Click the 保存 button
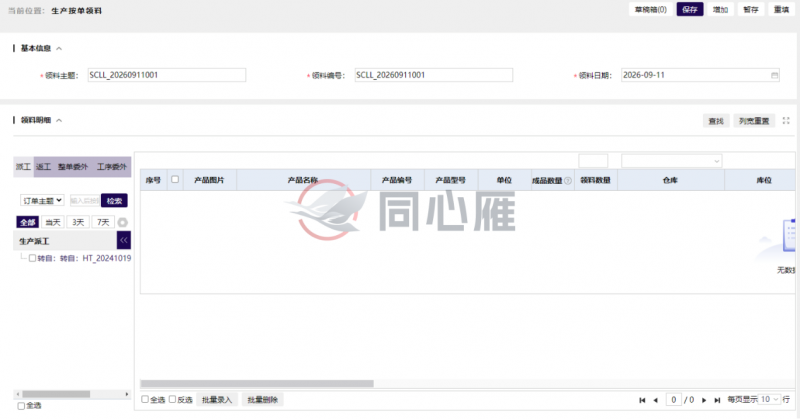The image size is (800, 419). [690, 10]
